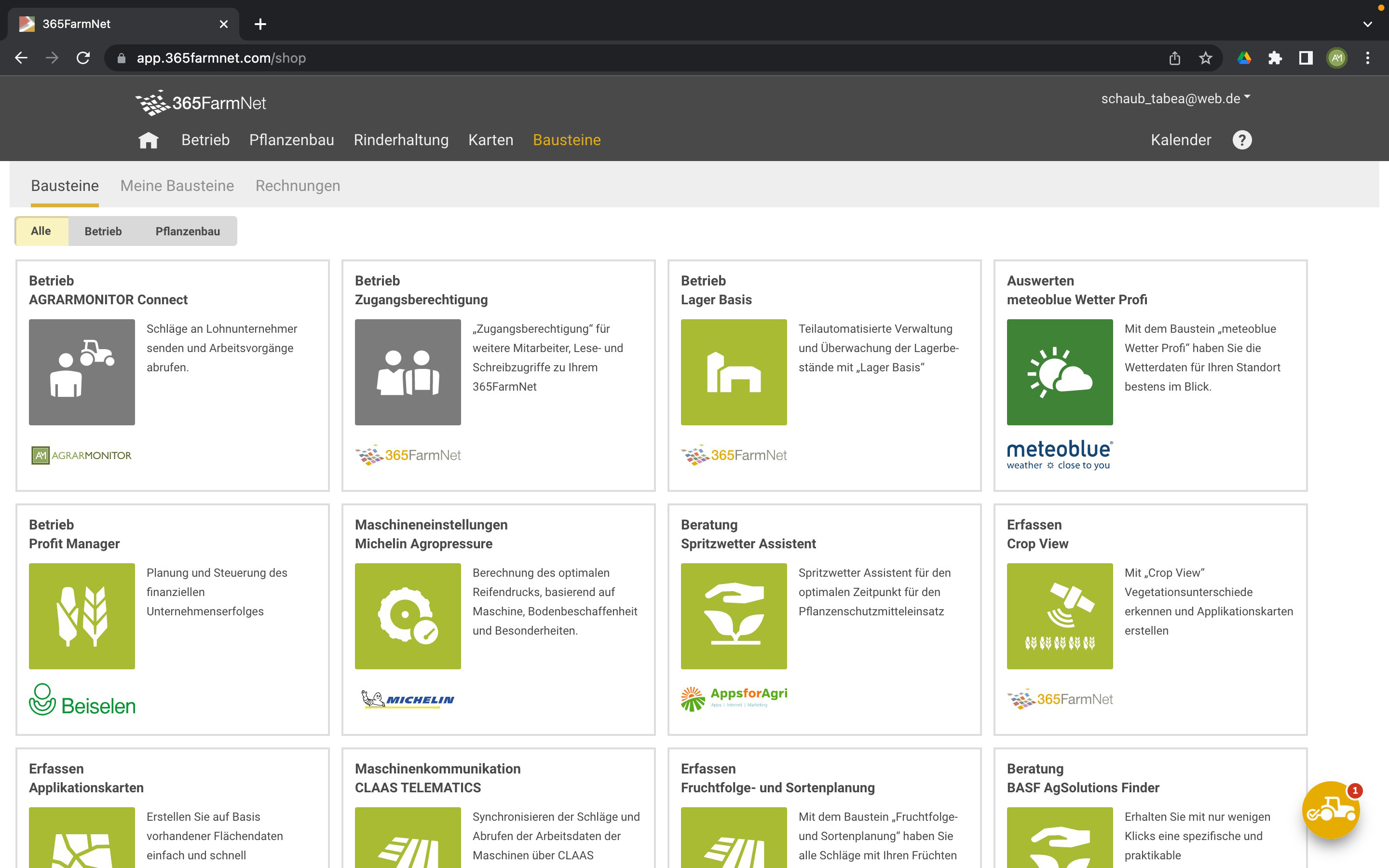Reload the page
The height and width of the screenshot is (868, 1389).
[x=83, y=58]
